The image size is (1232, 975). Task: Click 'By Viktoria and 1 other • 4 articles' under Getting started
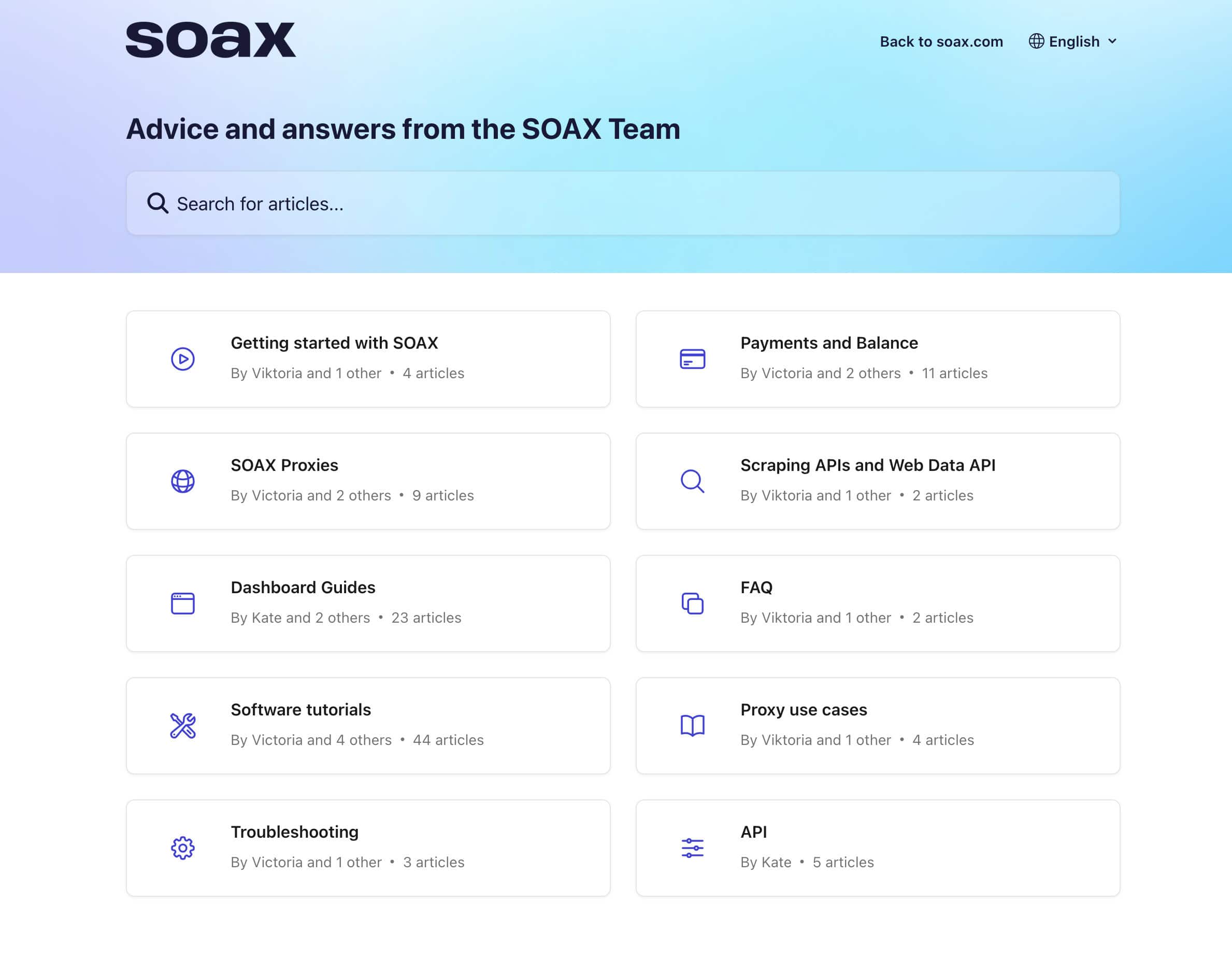[x=347, y=373]
